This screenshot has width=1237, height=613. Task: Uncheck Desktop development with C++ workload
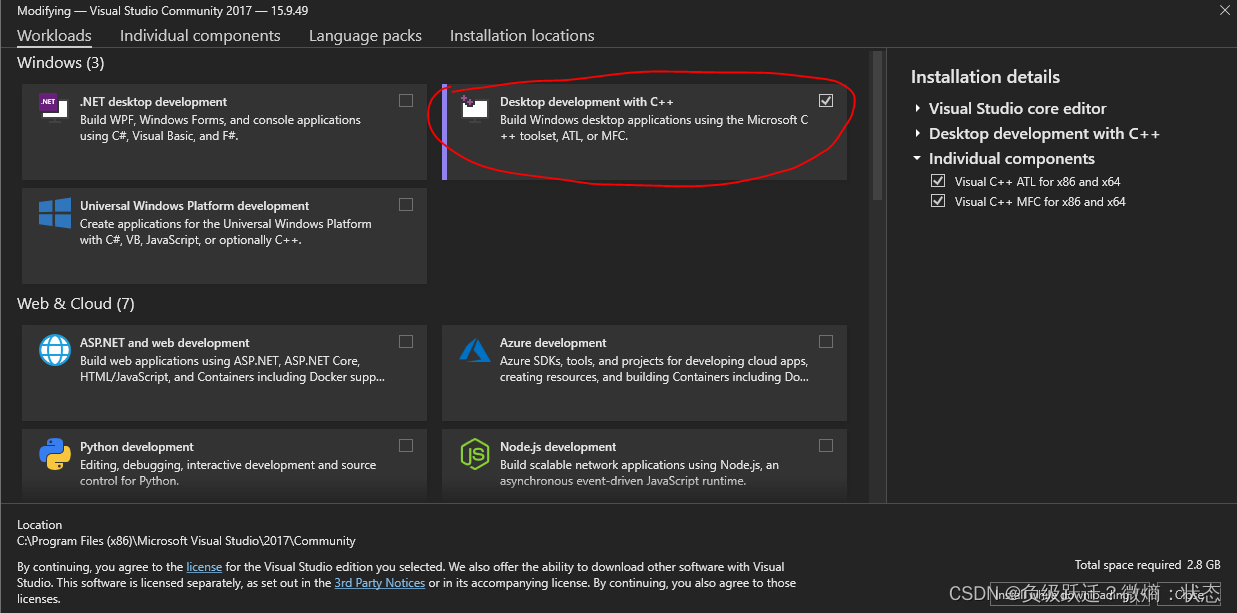(x=825, y=100)
